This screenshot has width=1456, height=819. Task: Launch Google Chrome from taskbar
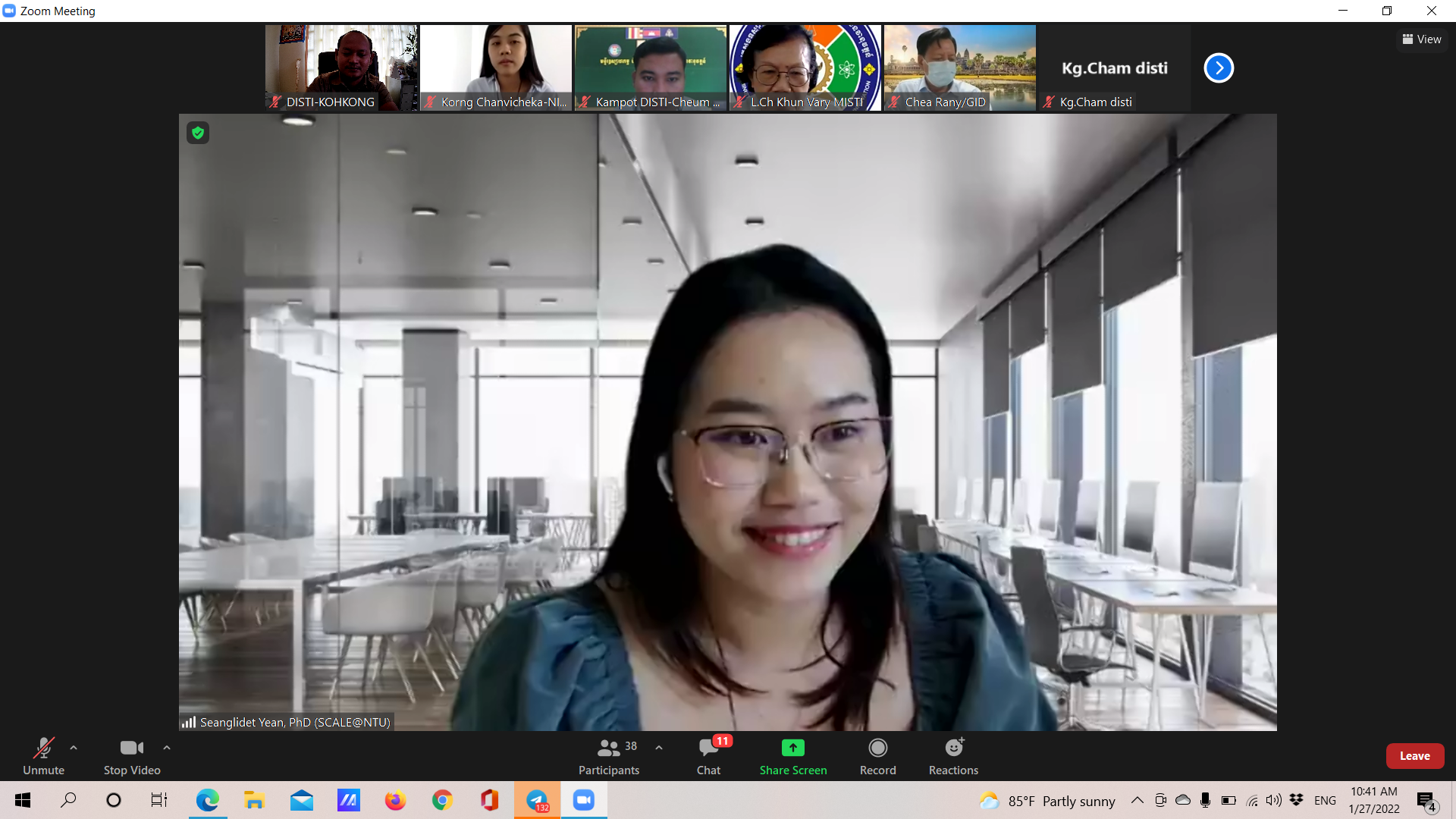pos(442,800)
